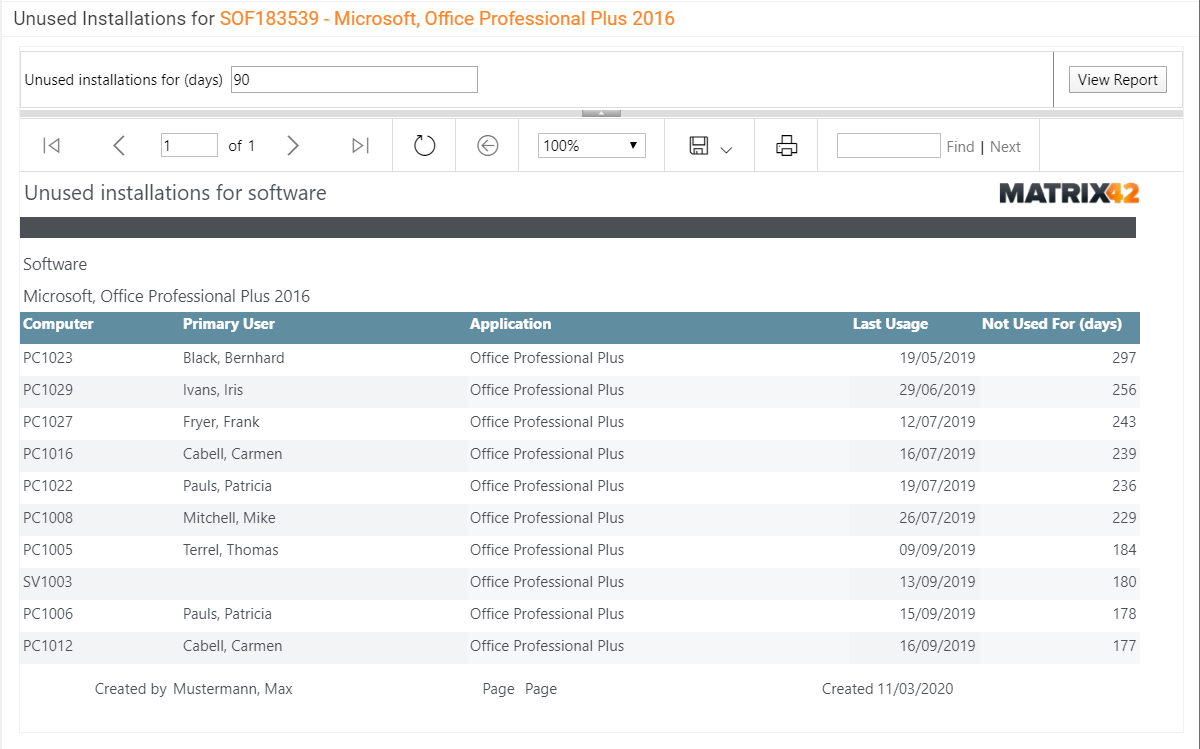This screenshot has width=1200, height=749.
Task: Click primary user Black, Bernhard
Action: coord(234,358)
